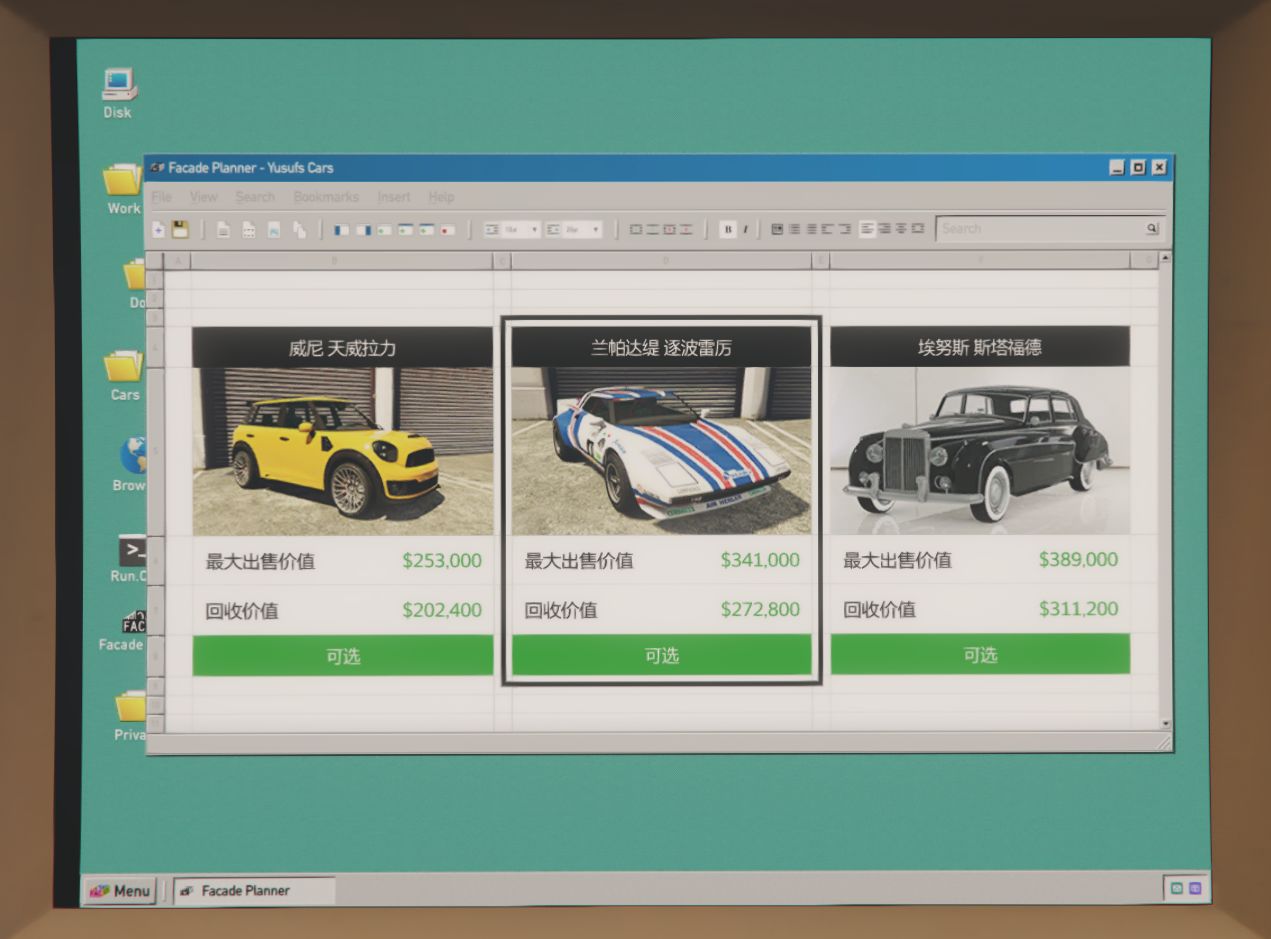This screenshot has height=939, width=1271.
Task: Click the red dot icon in the toolbar
Action: click(x=447, y=229)
